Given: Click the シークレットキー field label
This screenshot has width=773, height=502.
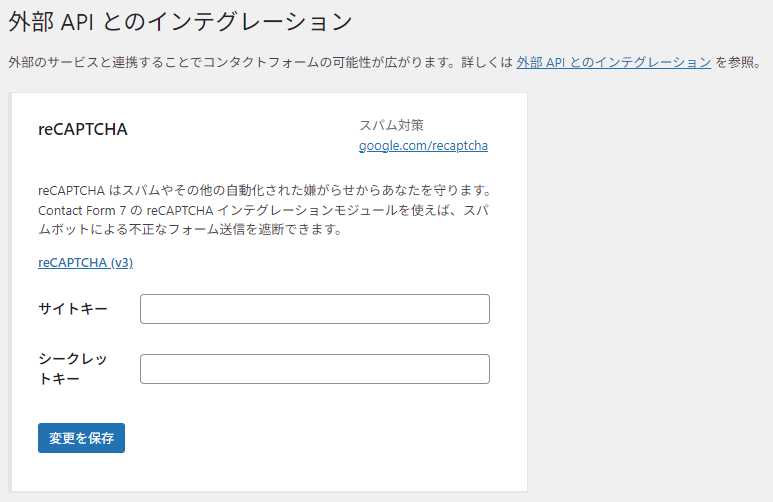Looking at the screenshot, I should tap(73, 368).
